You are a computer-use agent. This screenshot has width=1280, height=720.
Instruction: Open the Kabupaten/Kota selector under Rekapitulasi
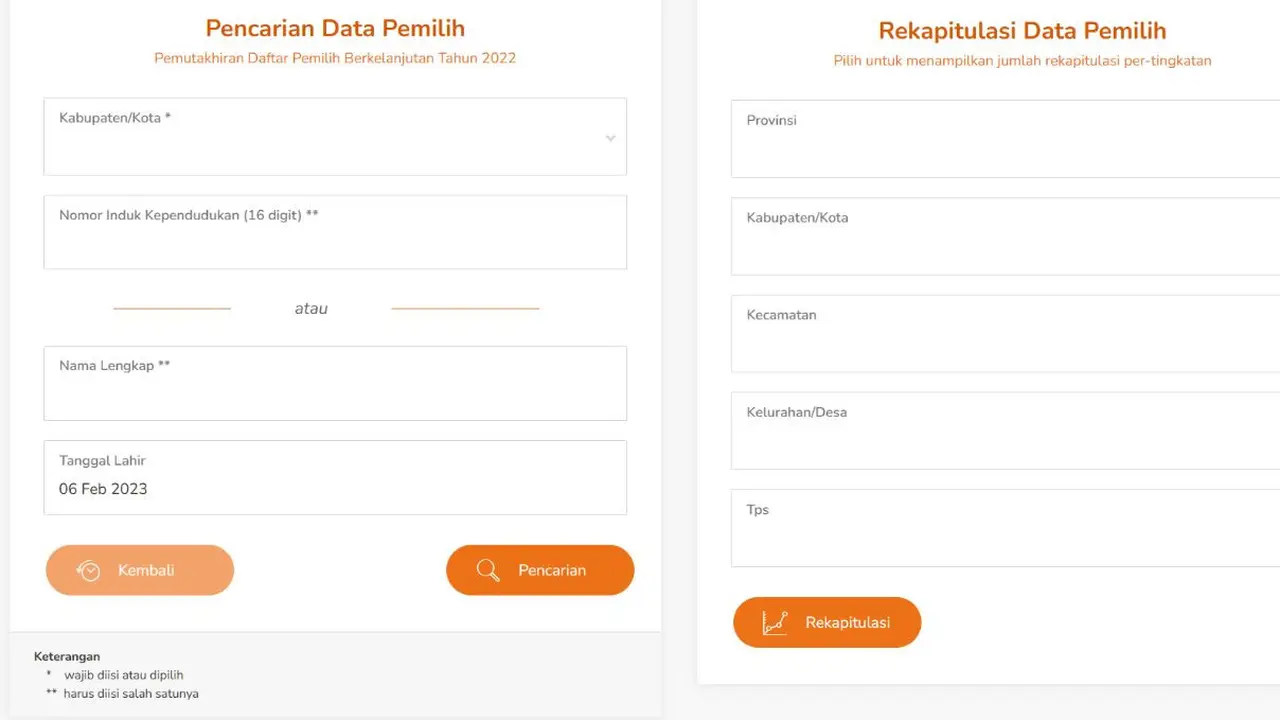click(x=1000, y=237)
